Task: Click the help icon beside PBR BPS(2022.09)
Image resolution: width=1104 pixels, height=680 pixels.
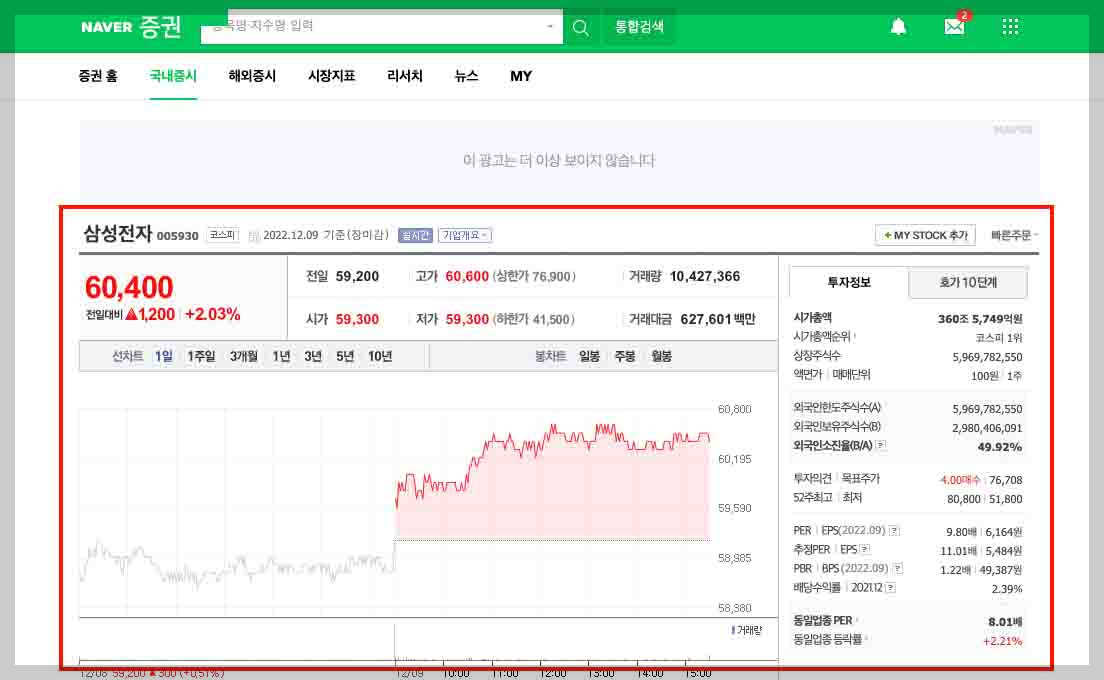Action: [898, 569]
